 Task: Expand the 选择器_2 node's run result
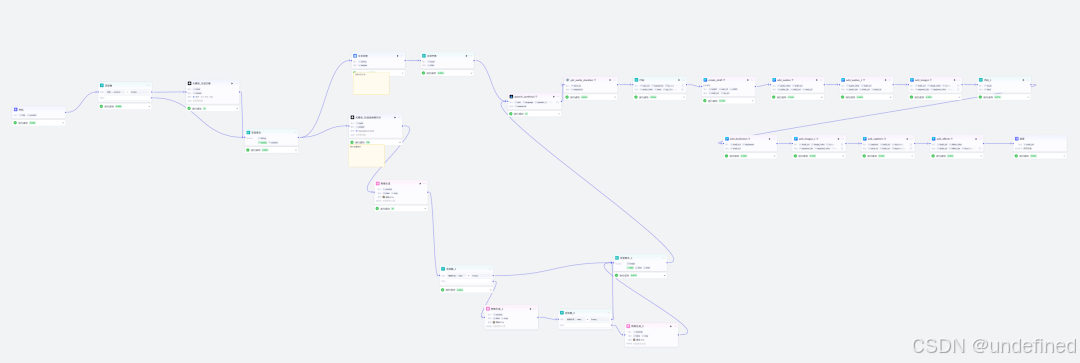(x=490, y=290)
